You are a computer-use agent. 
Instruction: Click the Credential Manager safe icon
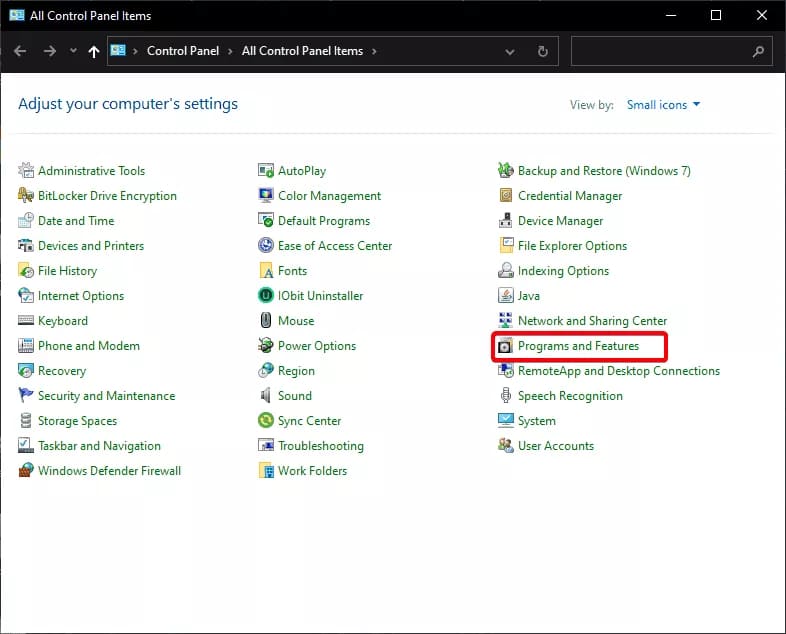[506, 195]
